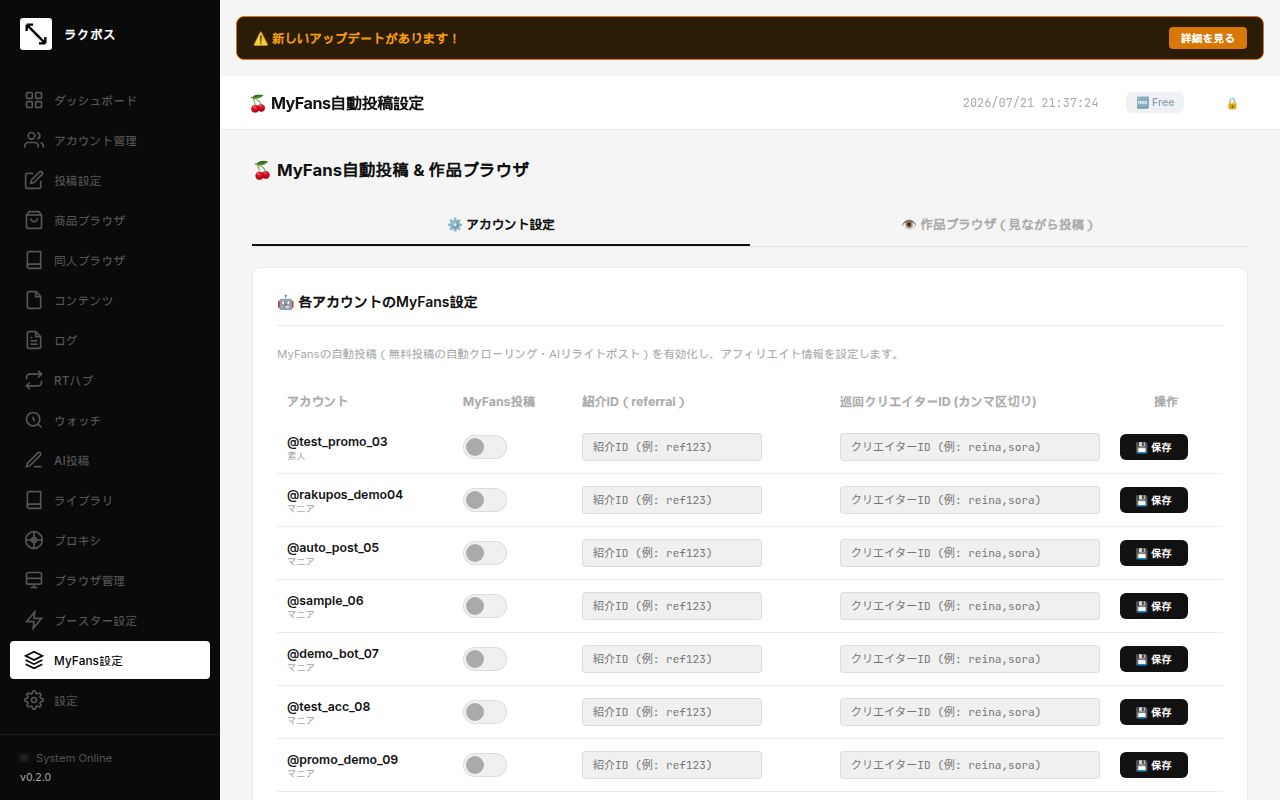Click the 巡回クリエイターID column header
The height and width of the screenshot is (800, 1280).
[938, 401]
